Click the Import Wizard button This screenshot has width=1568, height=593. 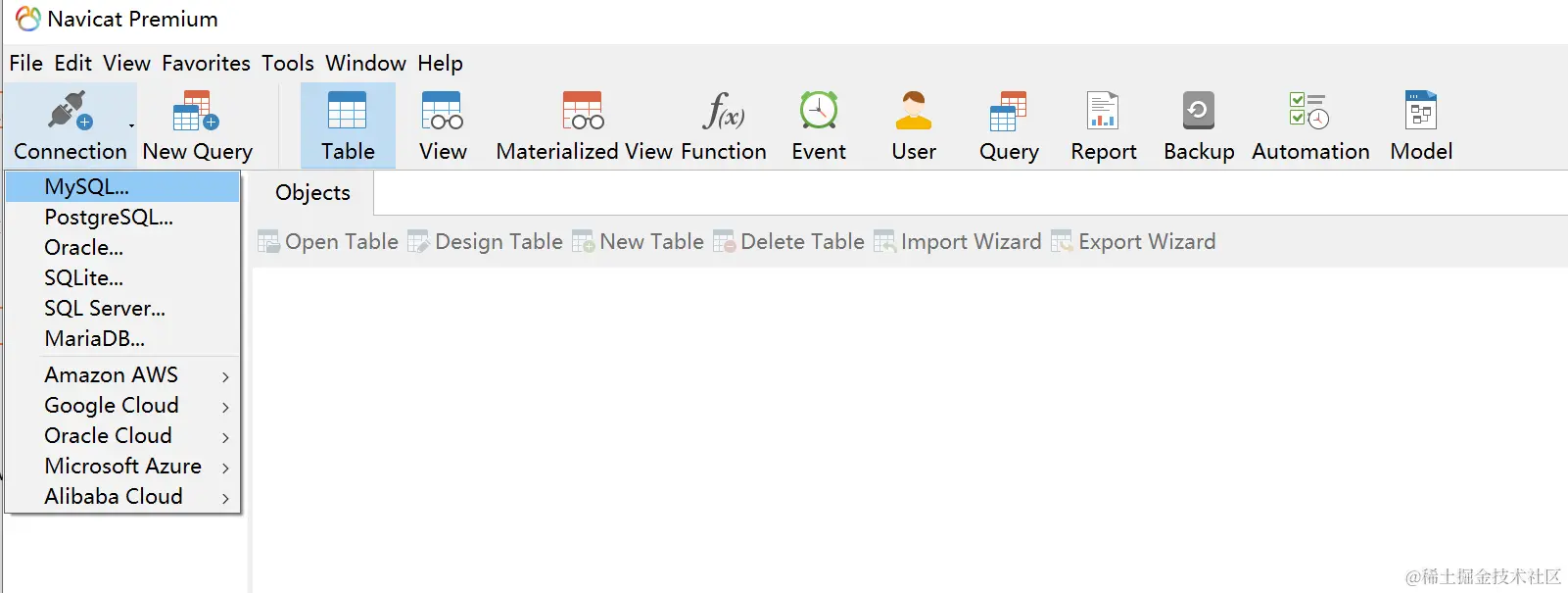[958, 242]
